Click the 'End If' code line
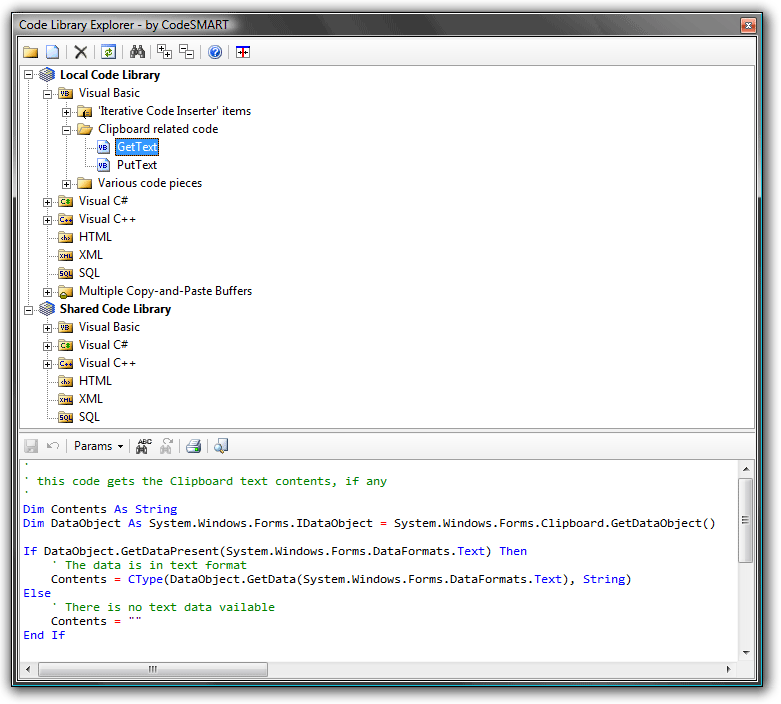This screenshot has height=704, width=781. [44, 635]
